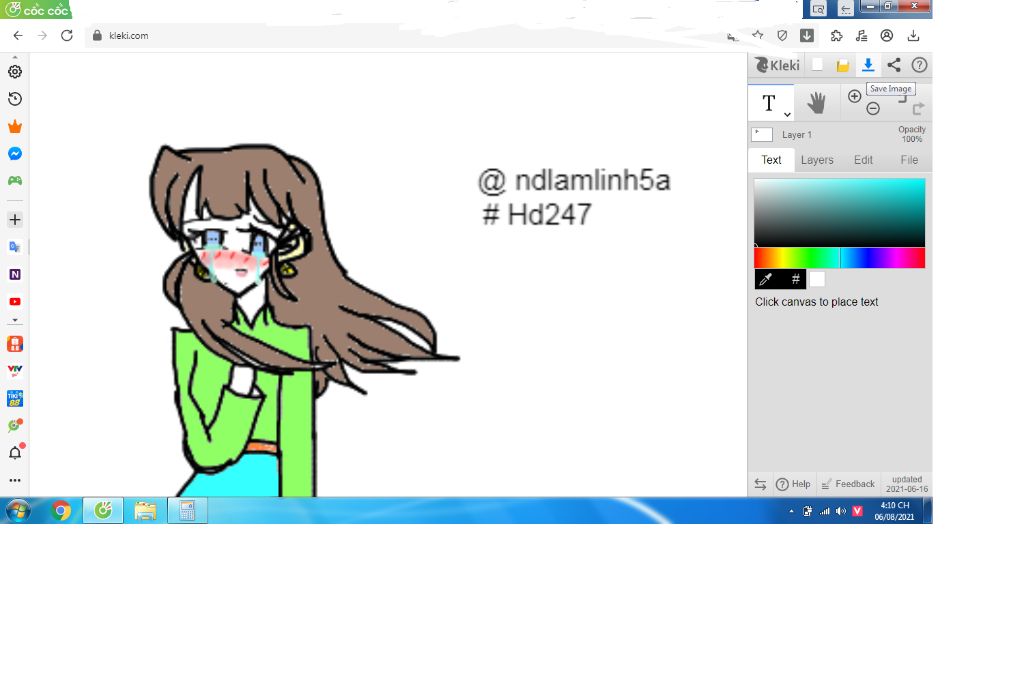
Task: Open Messenger from the sidebar
Action: [x=15, y=153]
